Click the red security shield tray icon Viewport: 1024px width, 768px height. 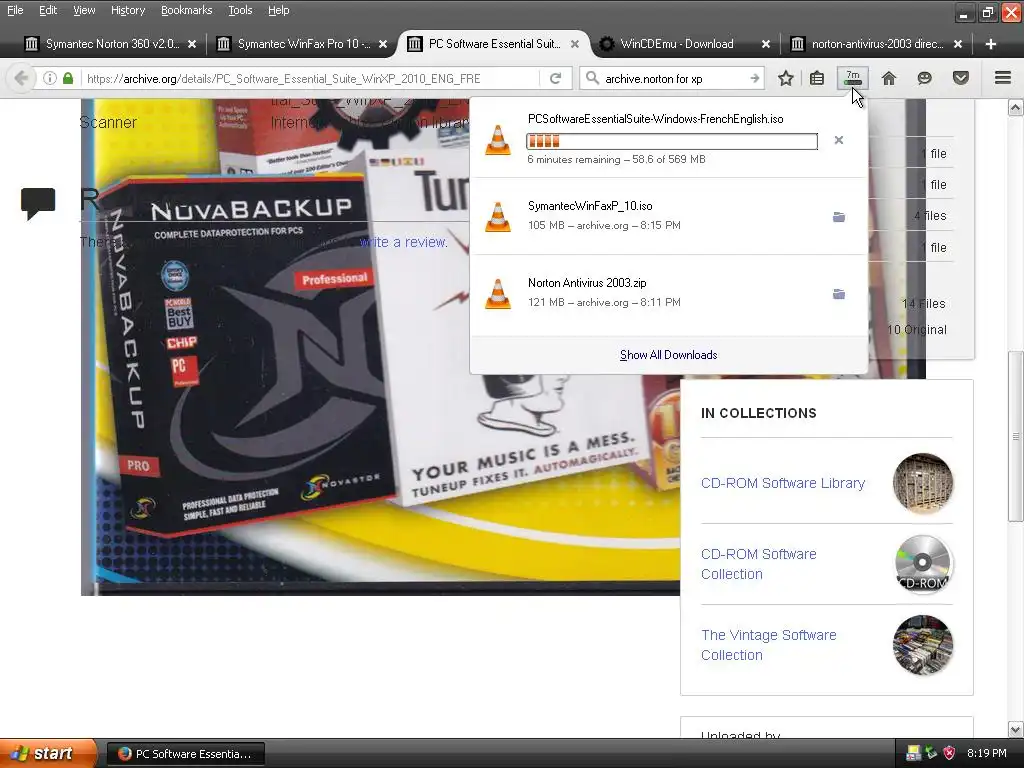[950, 753]
